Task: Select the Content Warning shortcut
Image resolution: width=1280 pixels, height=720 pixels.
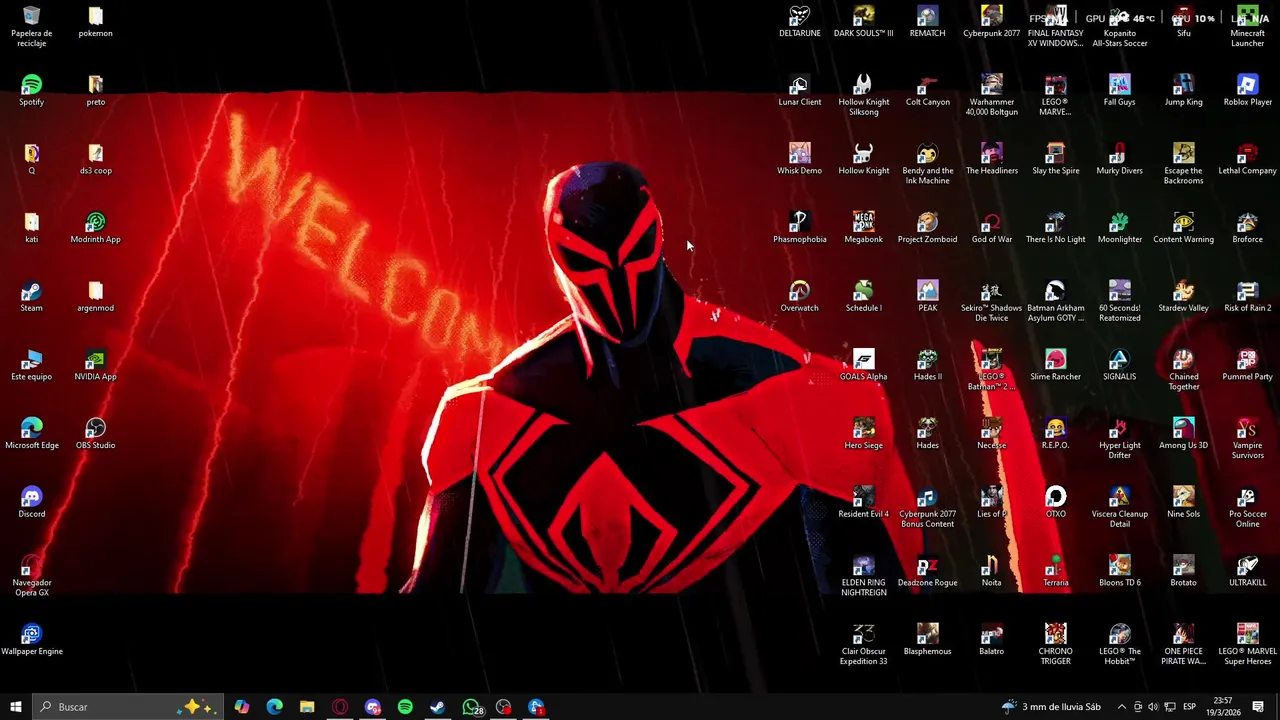Action: [x=1183, y=228]
